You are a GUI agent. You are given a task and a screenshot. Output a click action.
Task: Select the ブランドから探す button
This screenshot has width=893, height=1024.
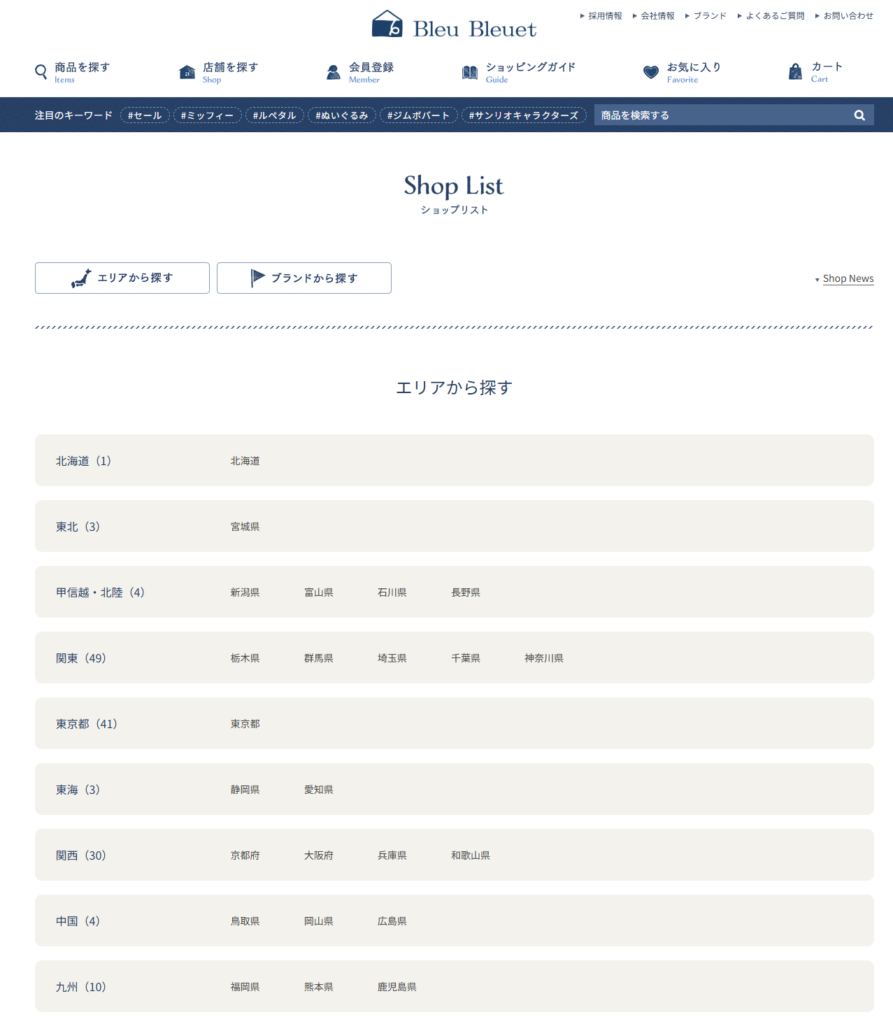pyautogui.click(x=304, y=278)
